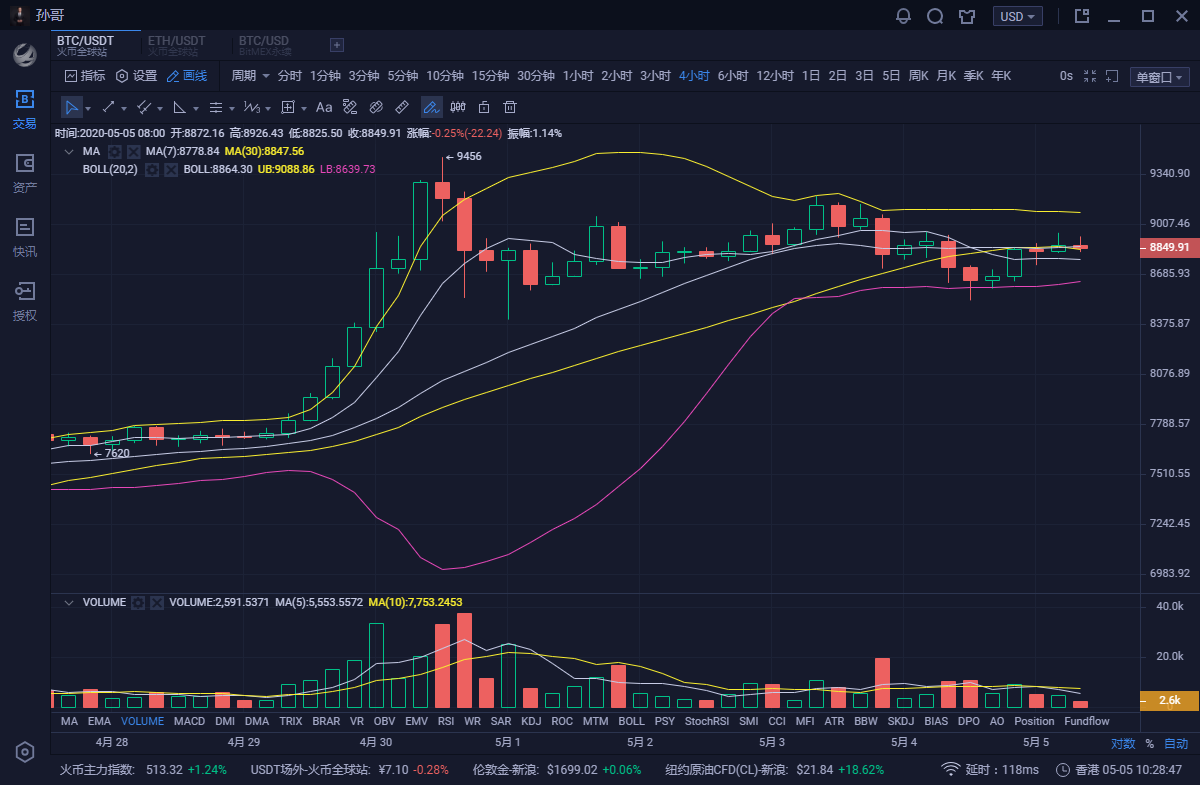Click the 2.6k volume axis label

click(1168, 700)
